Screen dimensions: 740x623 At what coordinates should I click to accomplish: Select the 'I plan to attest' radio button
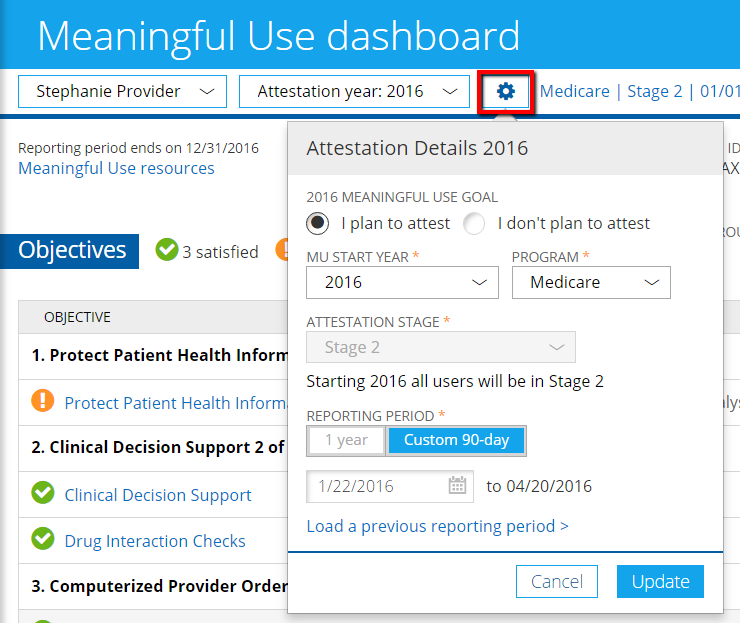pyautogui.click(x=318, y=223)
